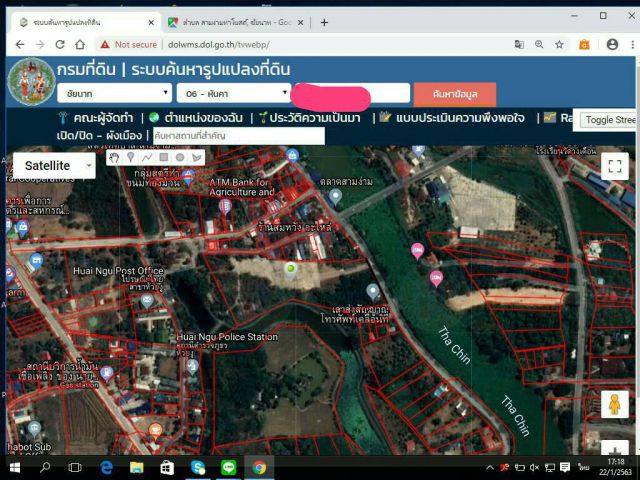Viewport: 640px width, 480px height.
Task: Open คณะผู้จัดทำ link
Action: point(95,118)
